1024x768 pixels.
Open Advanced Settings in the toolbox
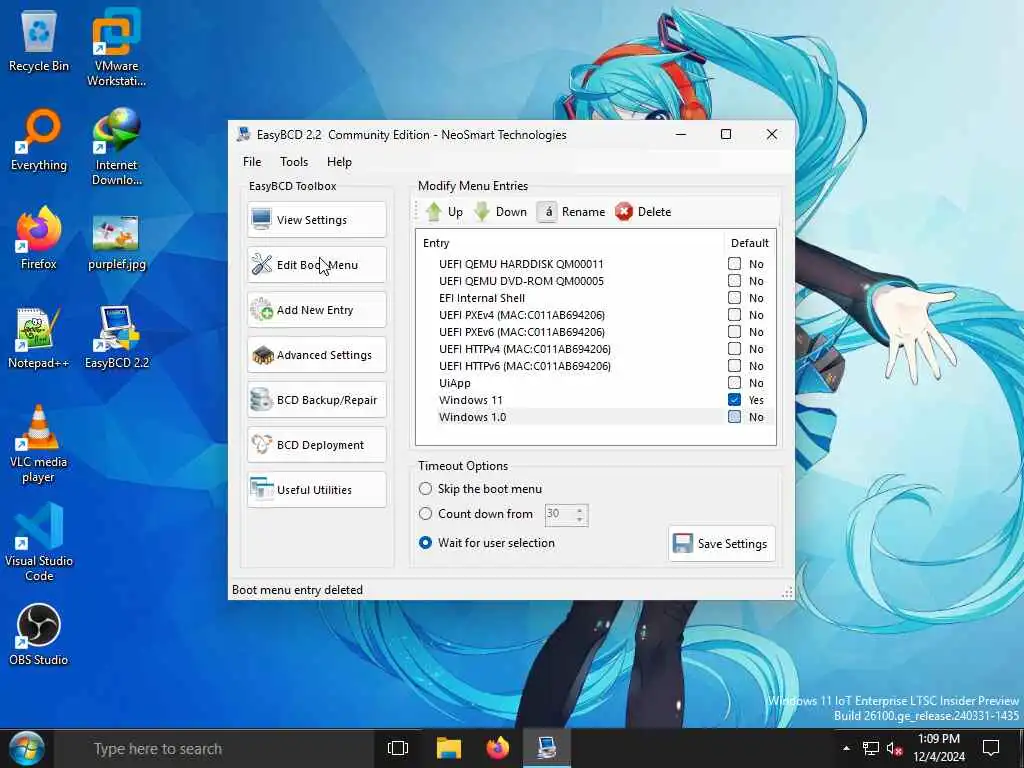point(317,355)
